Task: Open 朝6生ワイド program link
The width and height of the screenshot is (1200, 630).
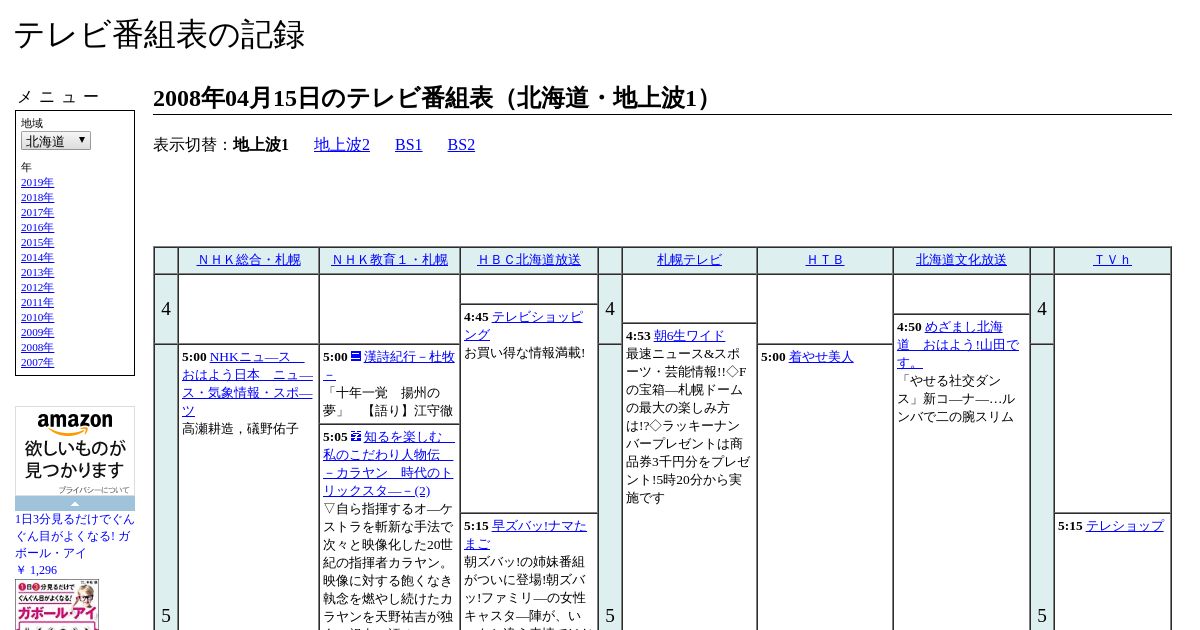Action: [x=689, y=336]
